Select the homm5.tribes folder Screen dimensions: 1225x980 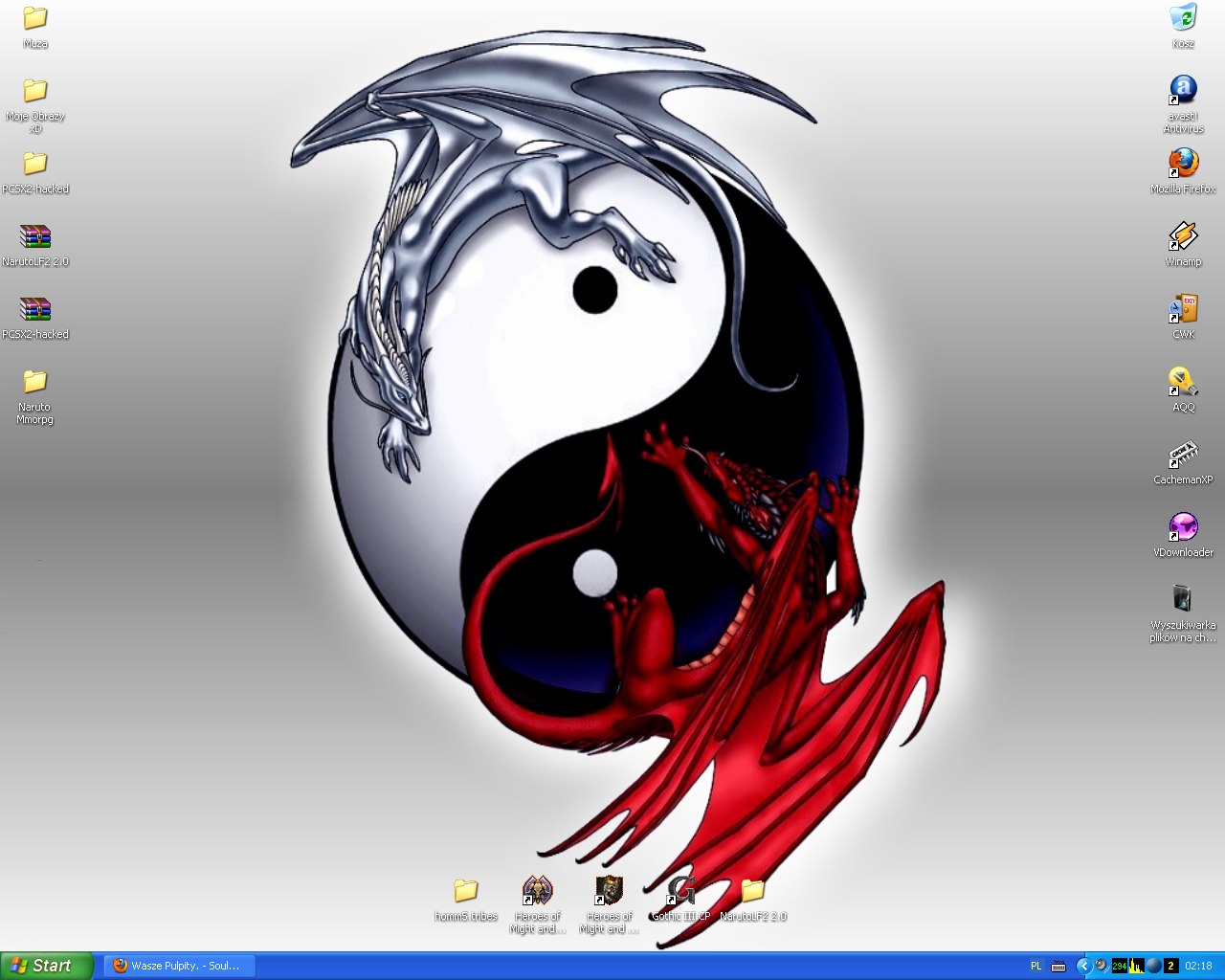coord(466,891)
